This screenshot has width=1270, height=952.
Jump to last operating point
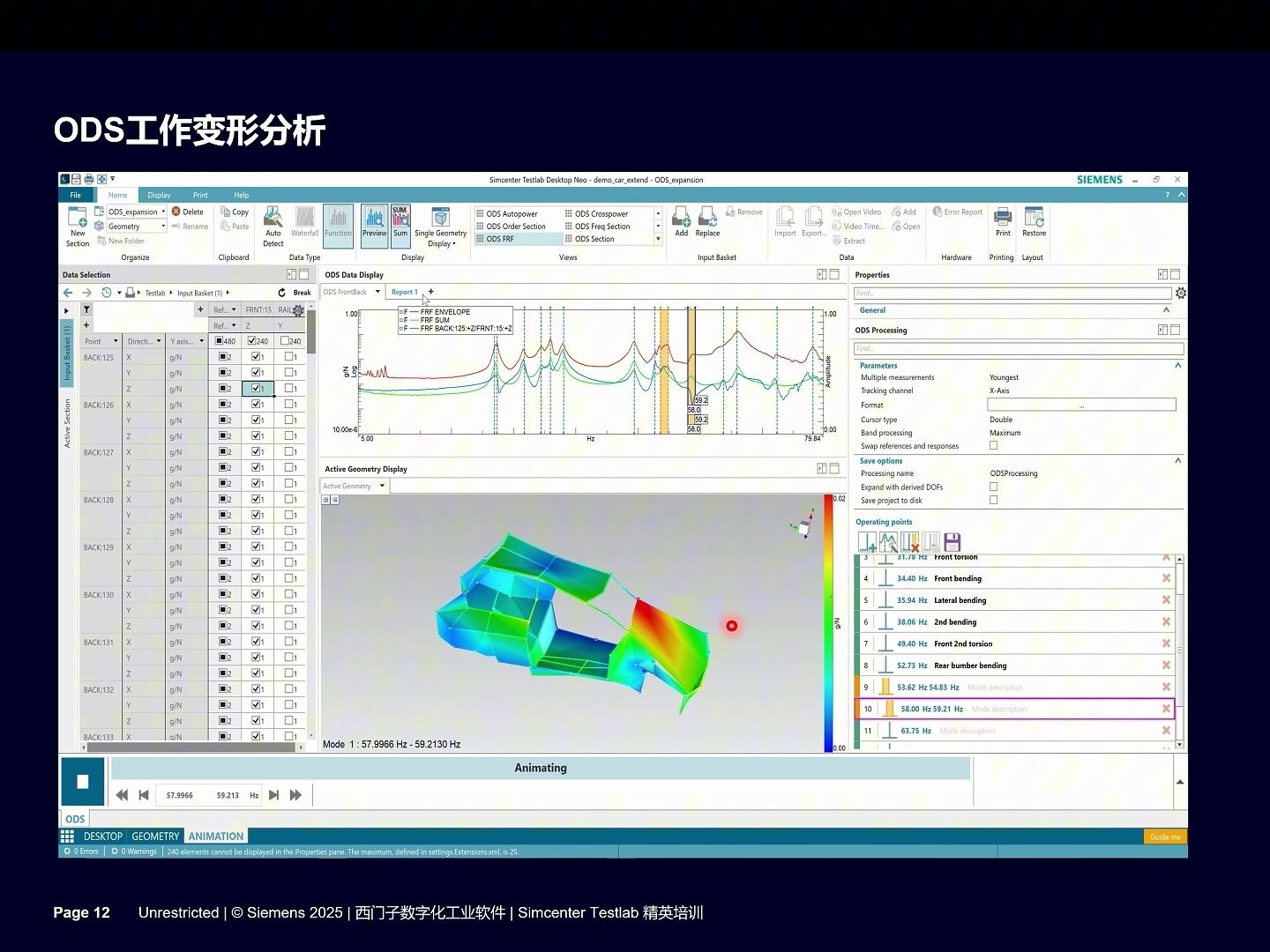(295, 795)
